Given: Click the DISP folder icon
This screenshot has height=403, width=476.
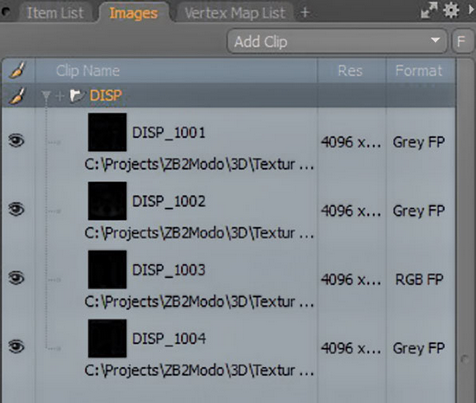Looking at the screenshot, I should [76, 96].
